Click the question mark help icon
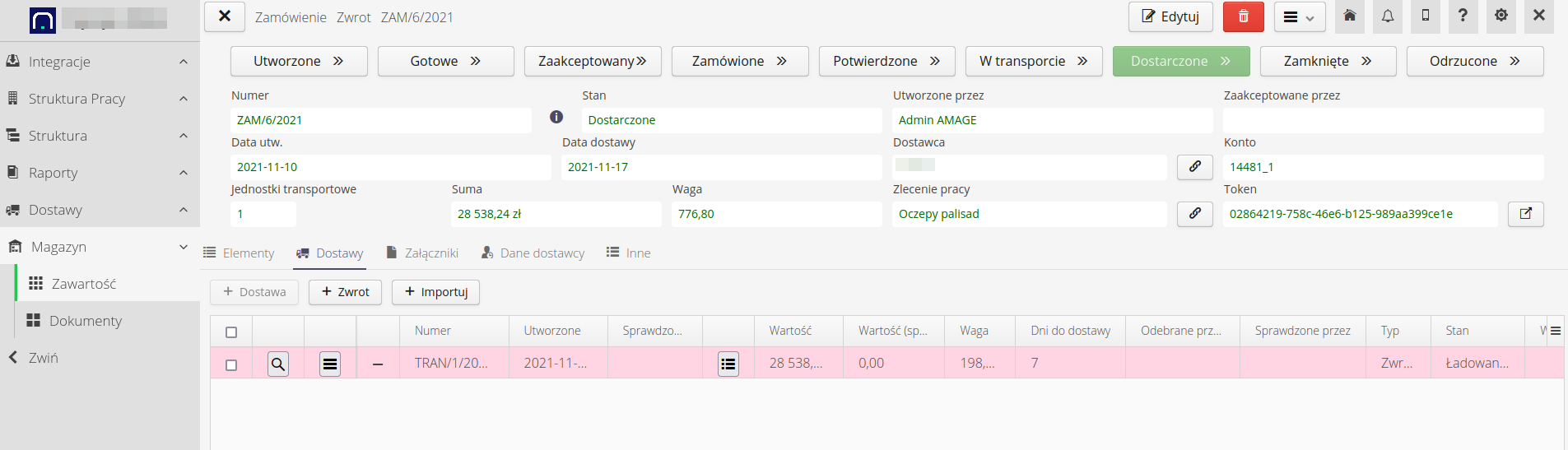The height and width of the screenshot is (450, 1568). 1463,16
